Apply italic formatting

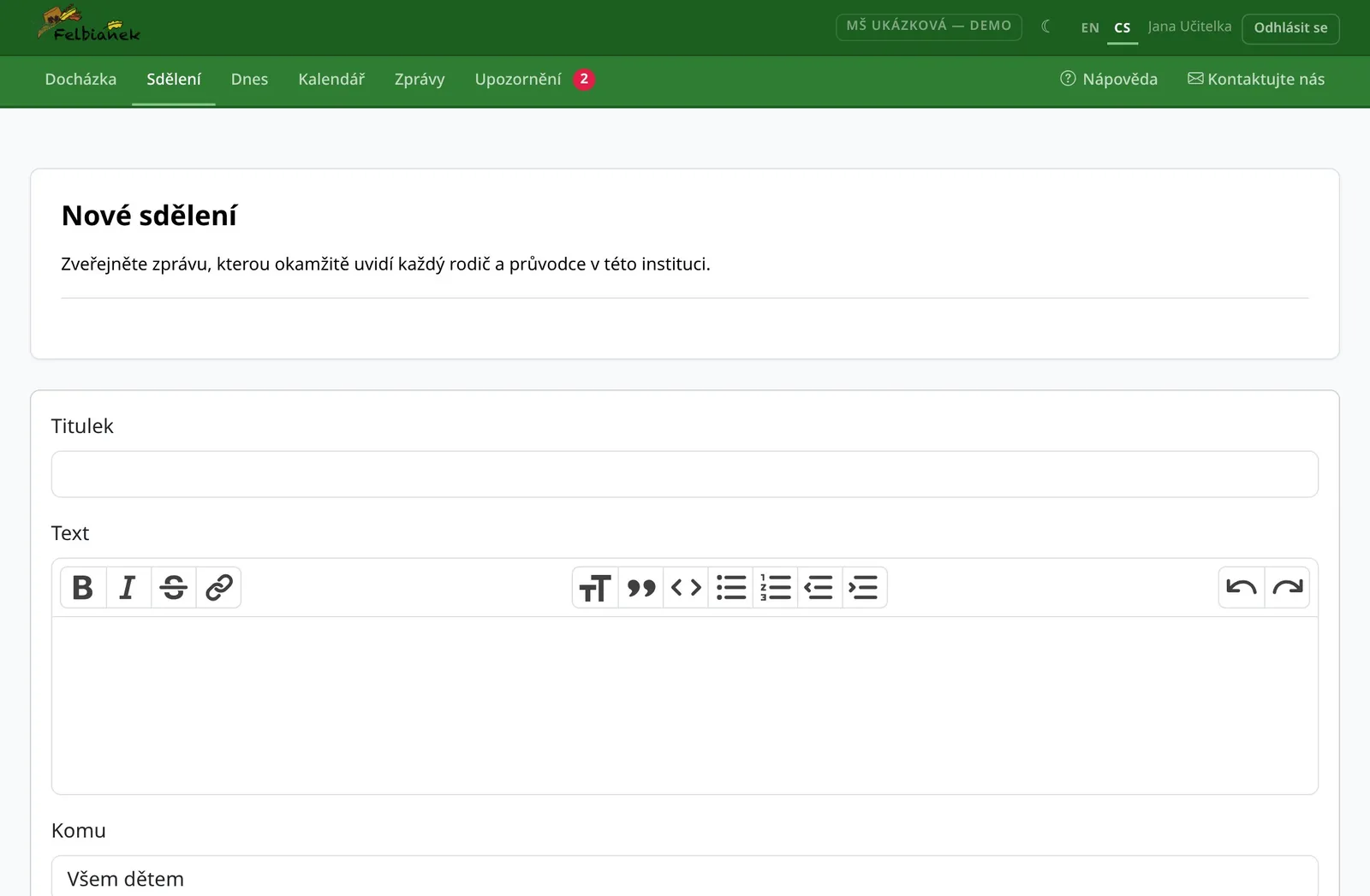128,588
